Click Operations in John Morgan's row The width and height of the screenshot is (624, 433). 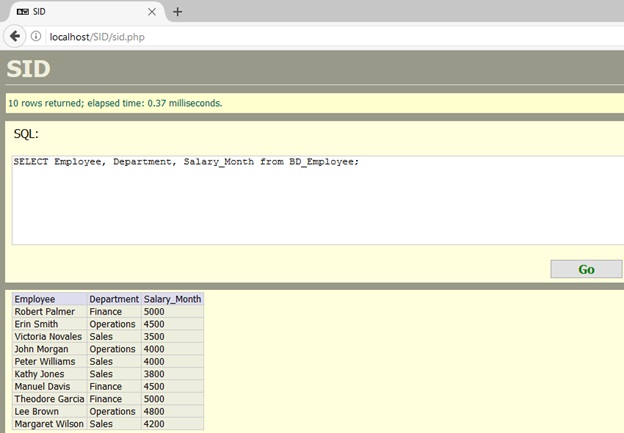[x=114, y=349]
